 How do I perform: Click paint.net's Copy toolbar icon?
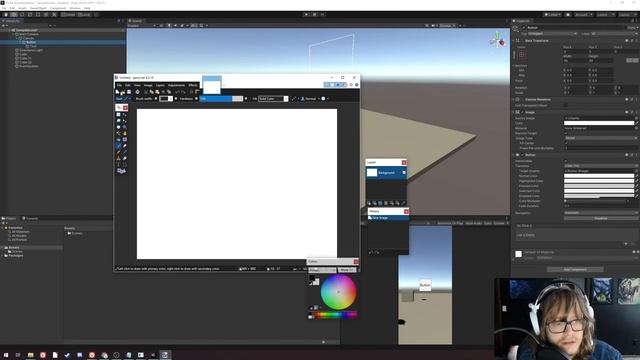[x=151, y=92]
